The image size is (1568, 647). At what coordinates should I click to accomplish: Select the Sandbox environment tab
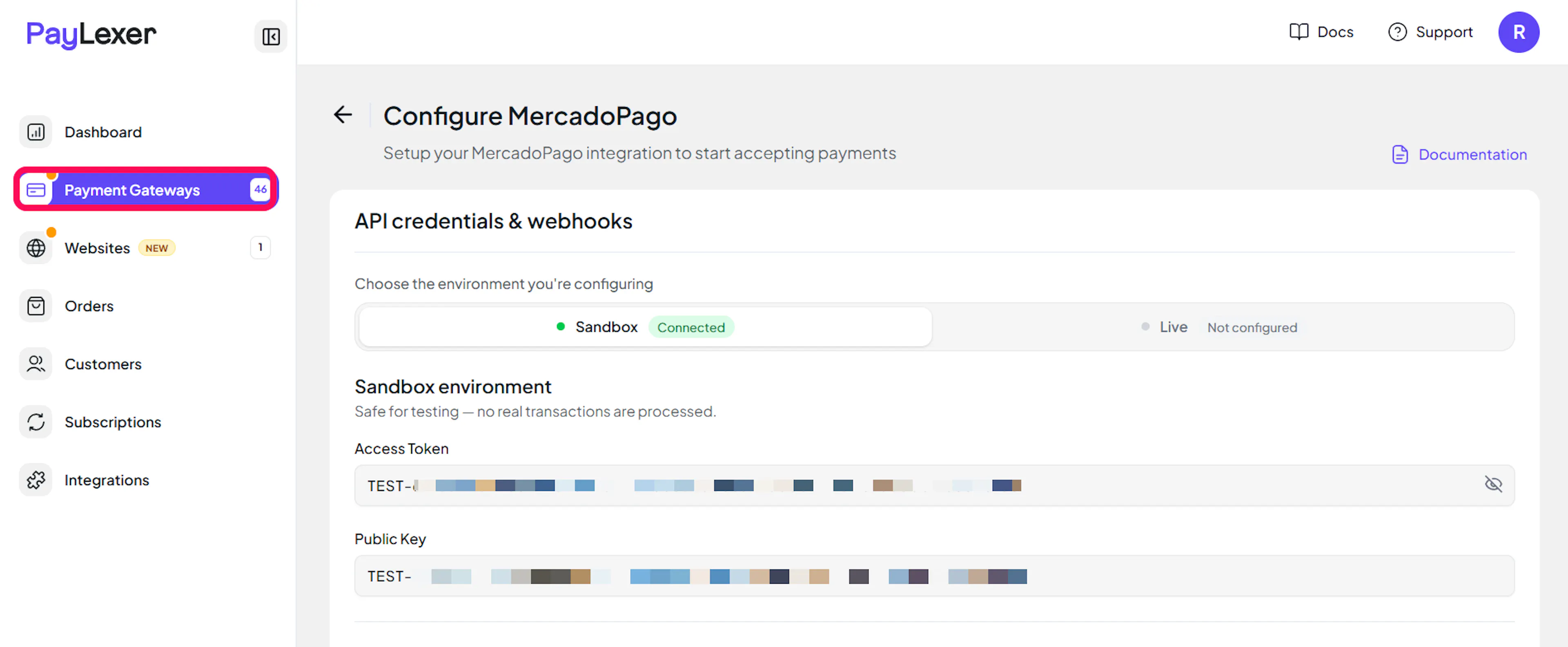645,327
